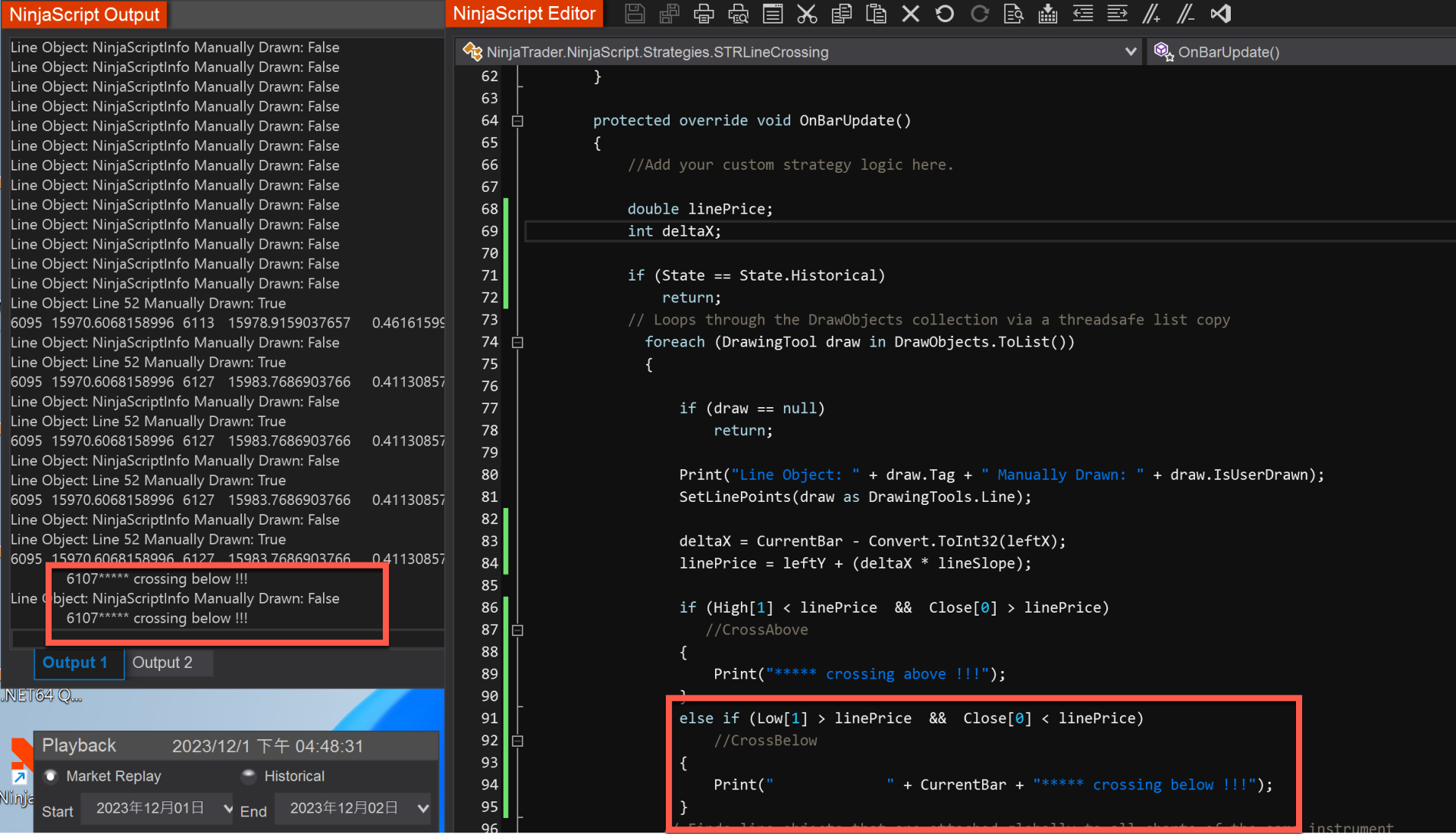Switch to the Output 1 tab

click(74, 663)
